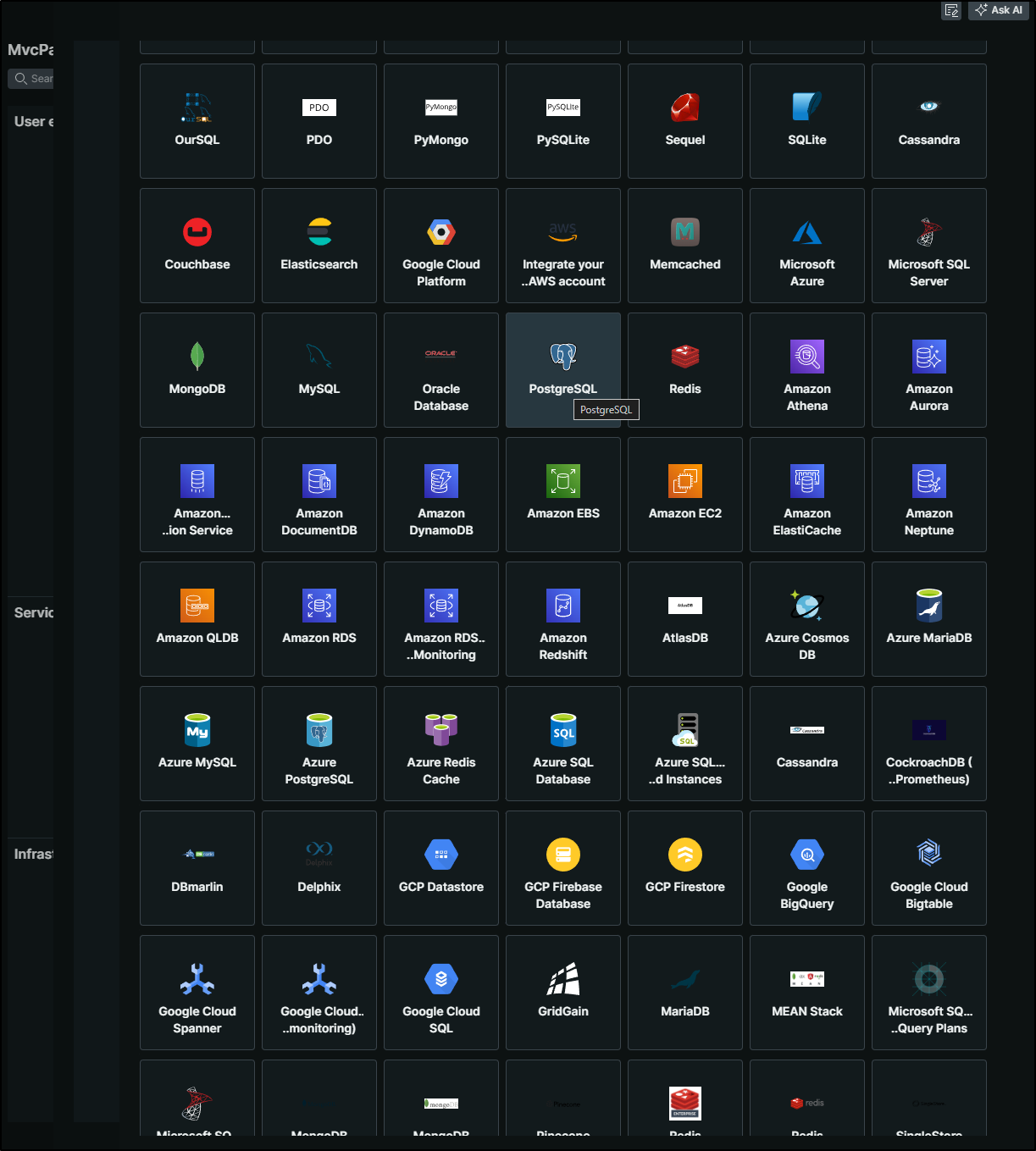The image size is (1036, 1151).
Task: Pick the PyMongo integration tile
Action: 441,121
